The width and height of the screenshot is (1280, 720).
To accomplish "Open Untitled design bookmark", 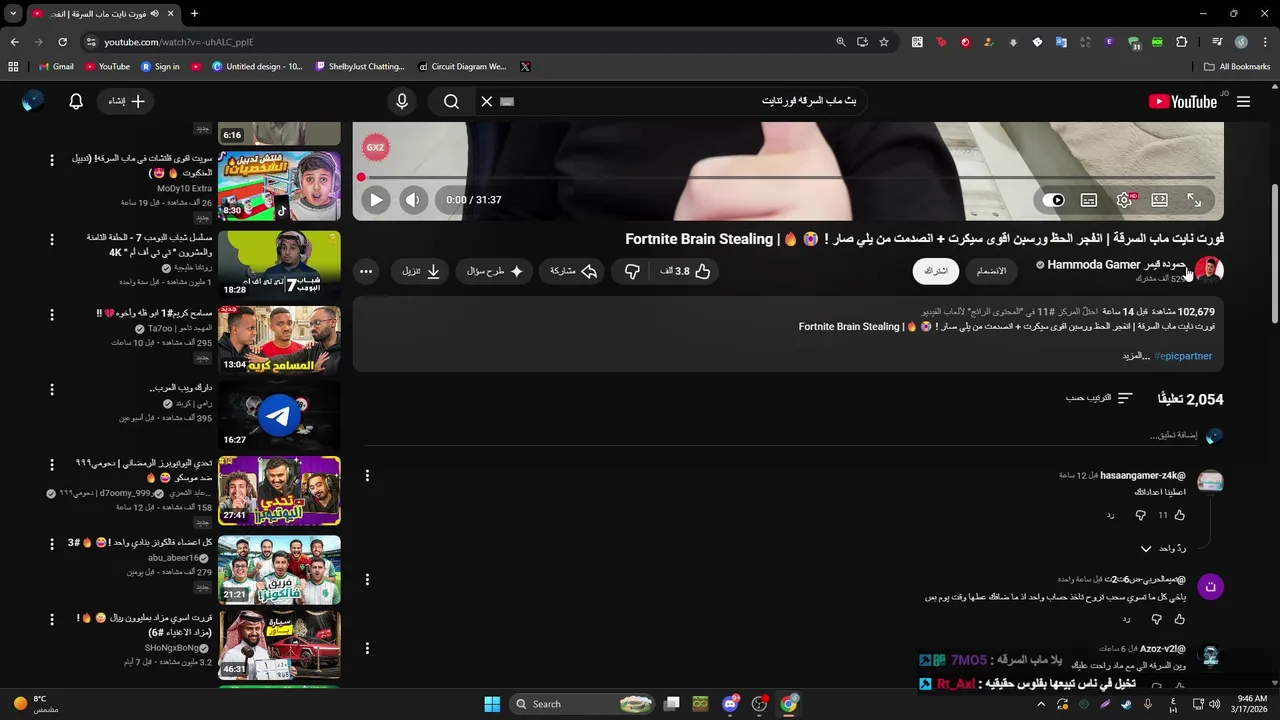I will pos(257,67).
